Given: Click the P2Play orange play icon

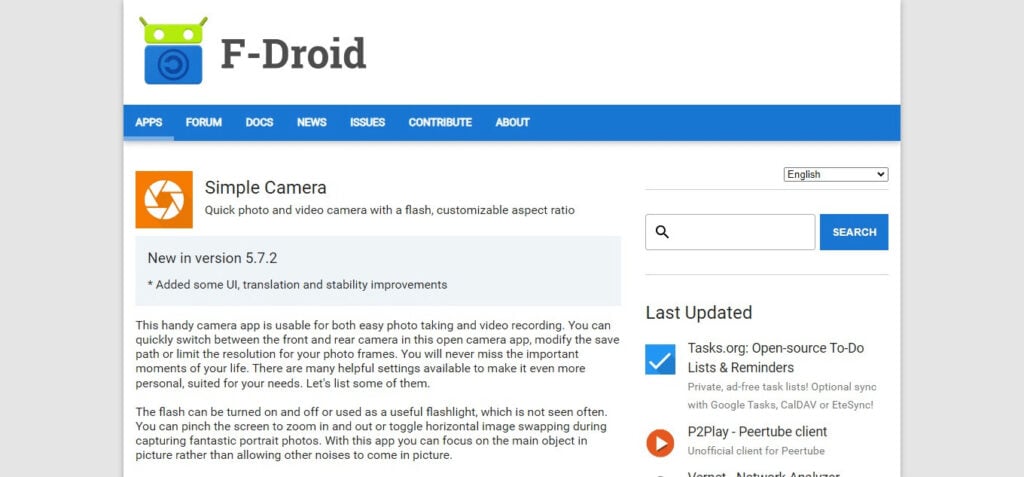Looking at the screenshot, I should click(x=660, y=443).
